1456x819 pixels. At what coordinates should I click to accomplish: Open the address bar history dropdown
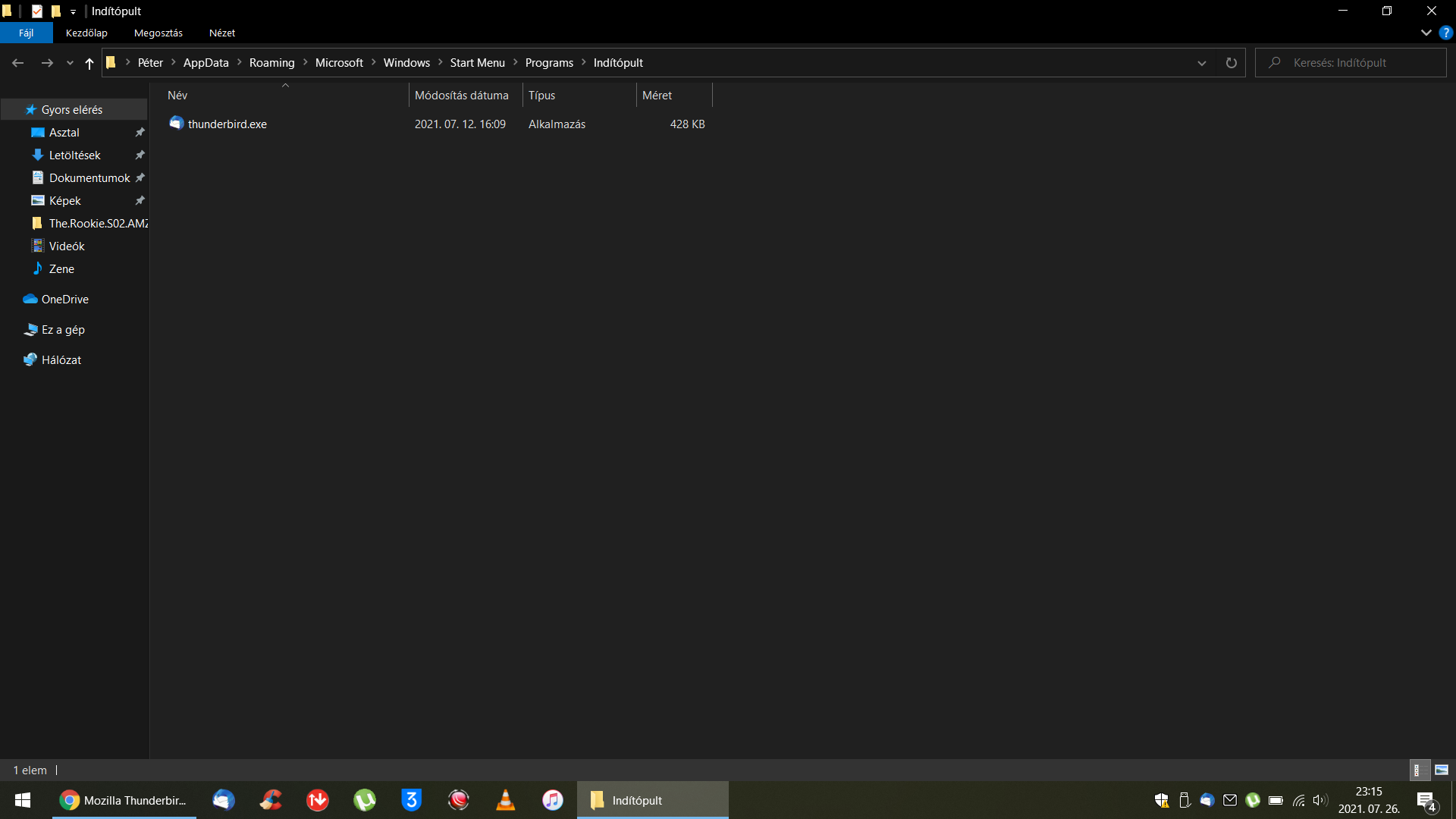pos(1202,63)
